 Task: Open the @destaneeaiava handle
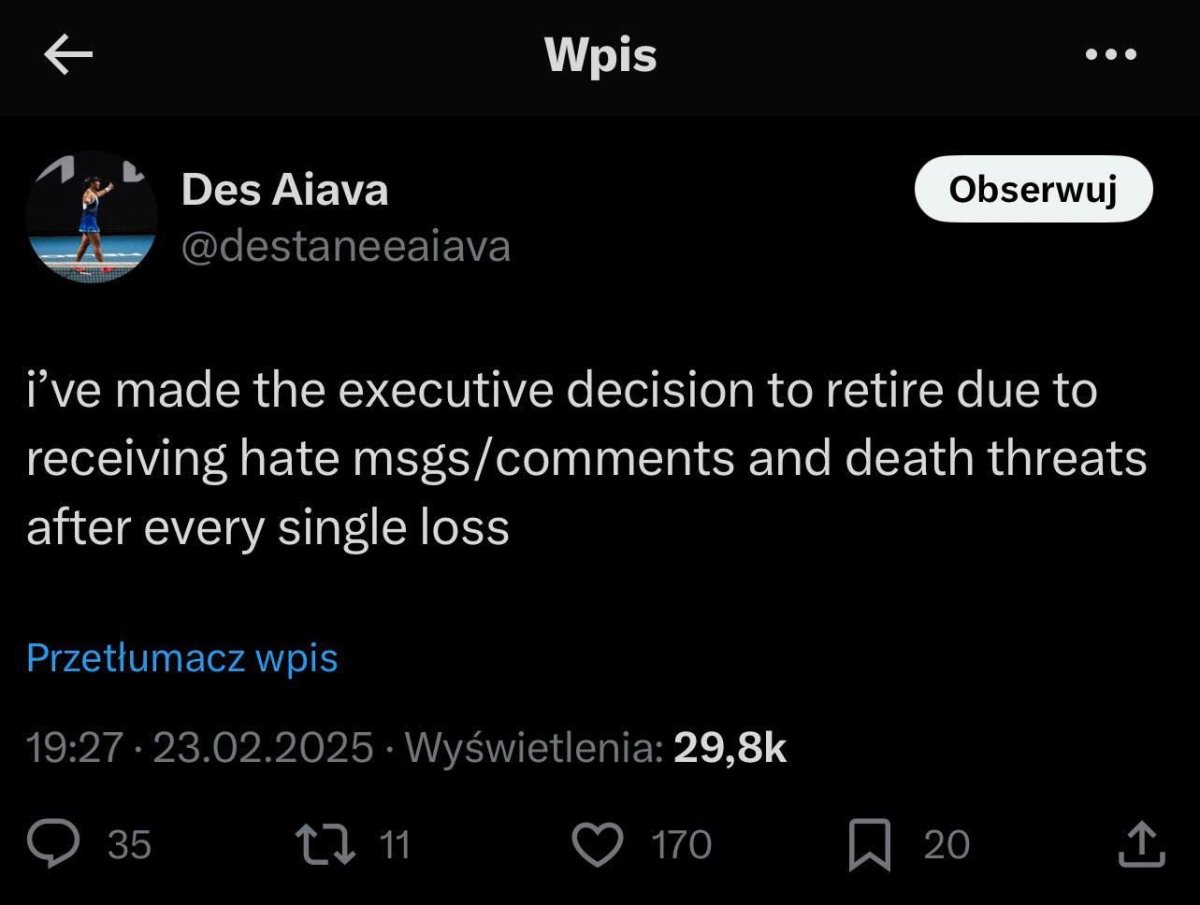point(345,246)
